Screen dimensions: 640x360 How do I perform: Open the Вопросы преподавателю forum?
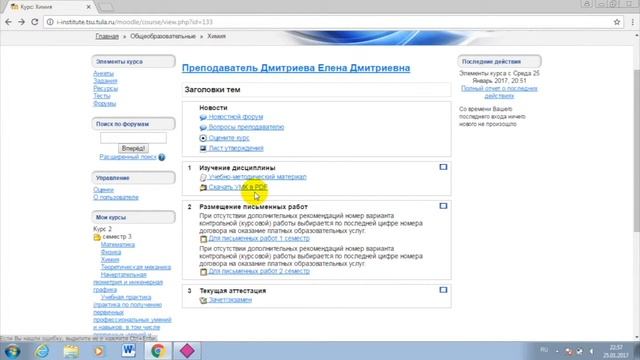[246, 127]
